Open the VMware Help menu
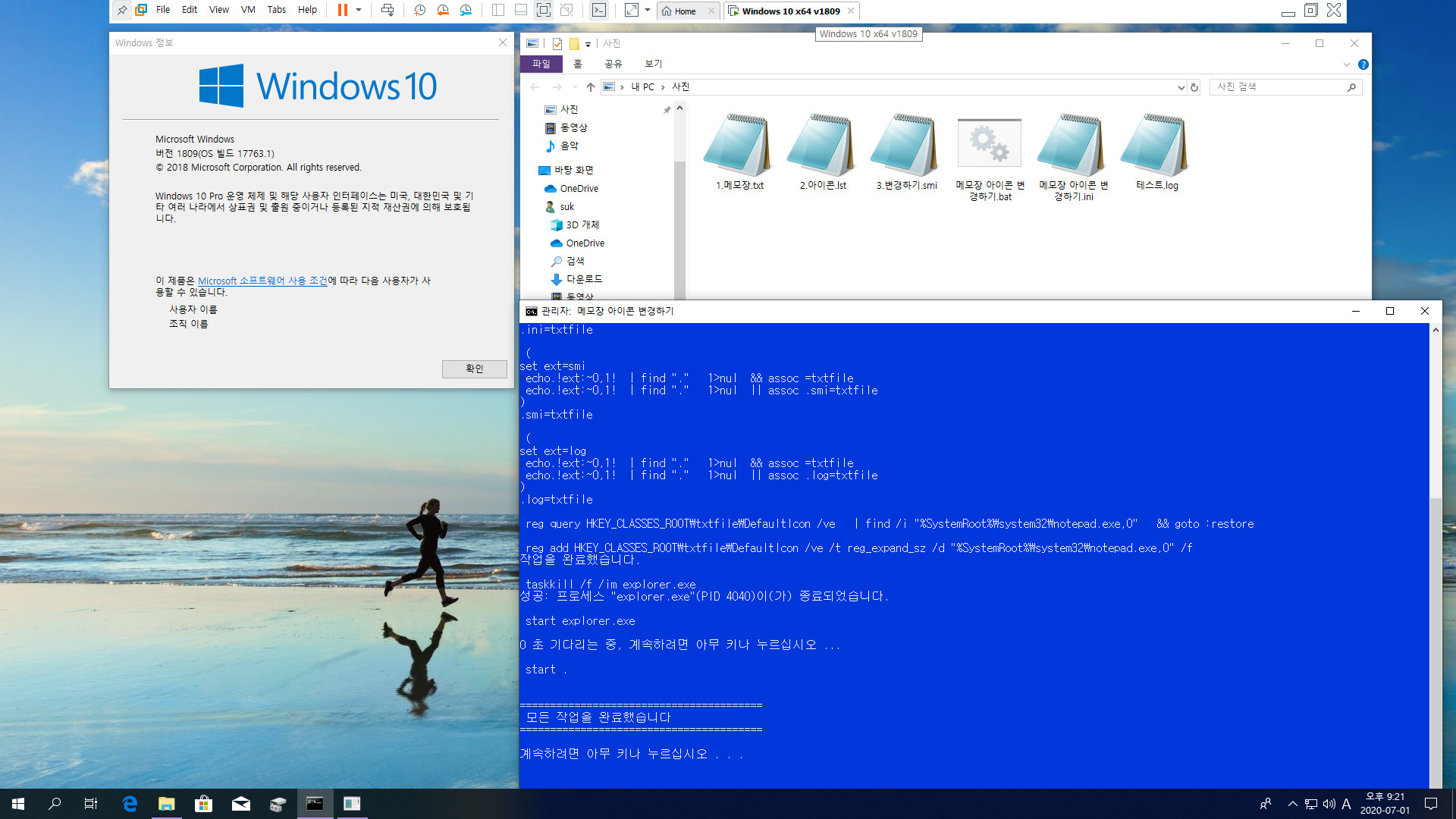 307,10
